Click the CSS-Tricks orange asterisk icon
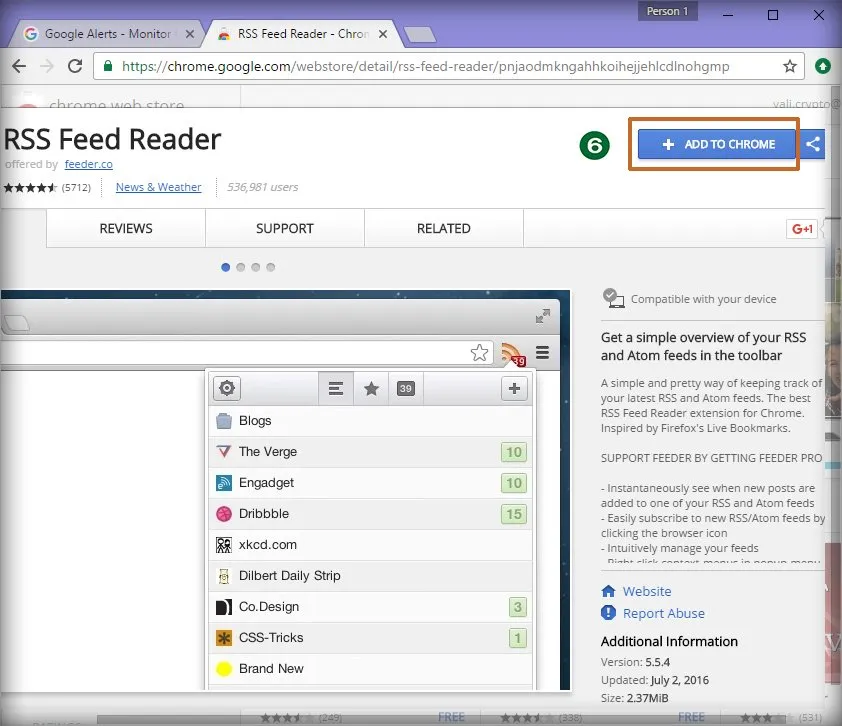 click(x=224, y=638)
